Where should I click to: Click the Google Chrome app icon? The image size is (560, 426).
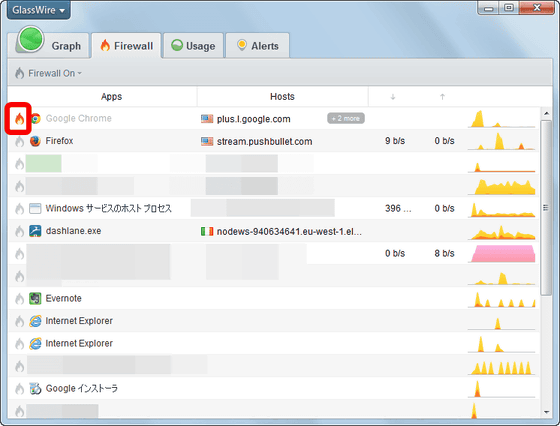point(35,119)
